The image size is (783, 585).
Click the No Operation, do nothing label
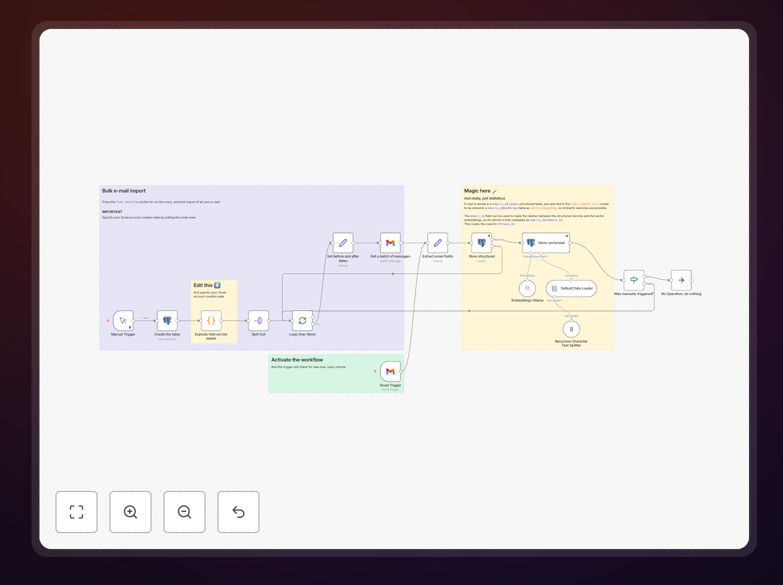681,294
